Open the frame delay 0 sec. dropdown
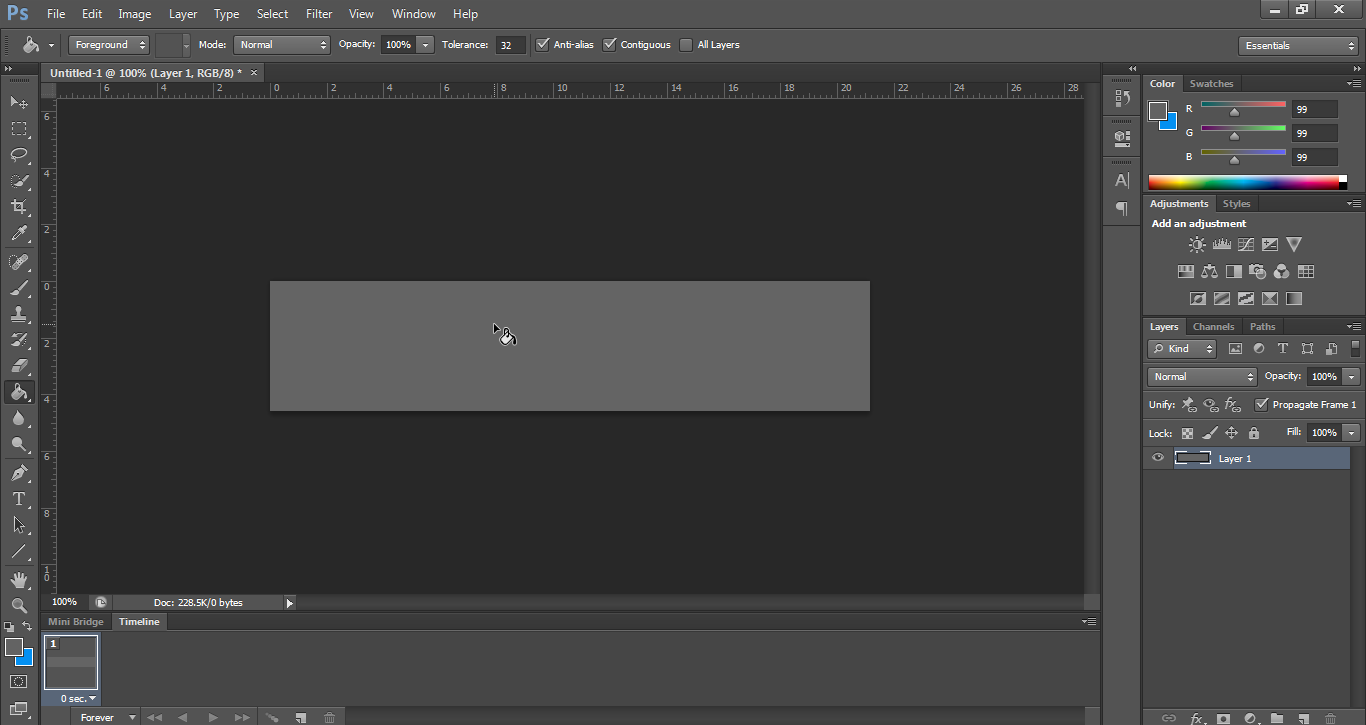The image size is (1366, 725). click(79, 698)
